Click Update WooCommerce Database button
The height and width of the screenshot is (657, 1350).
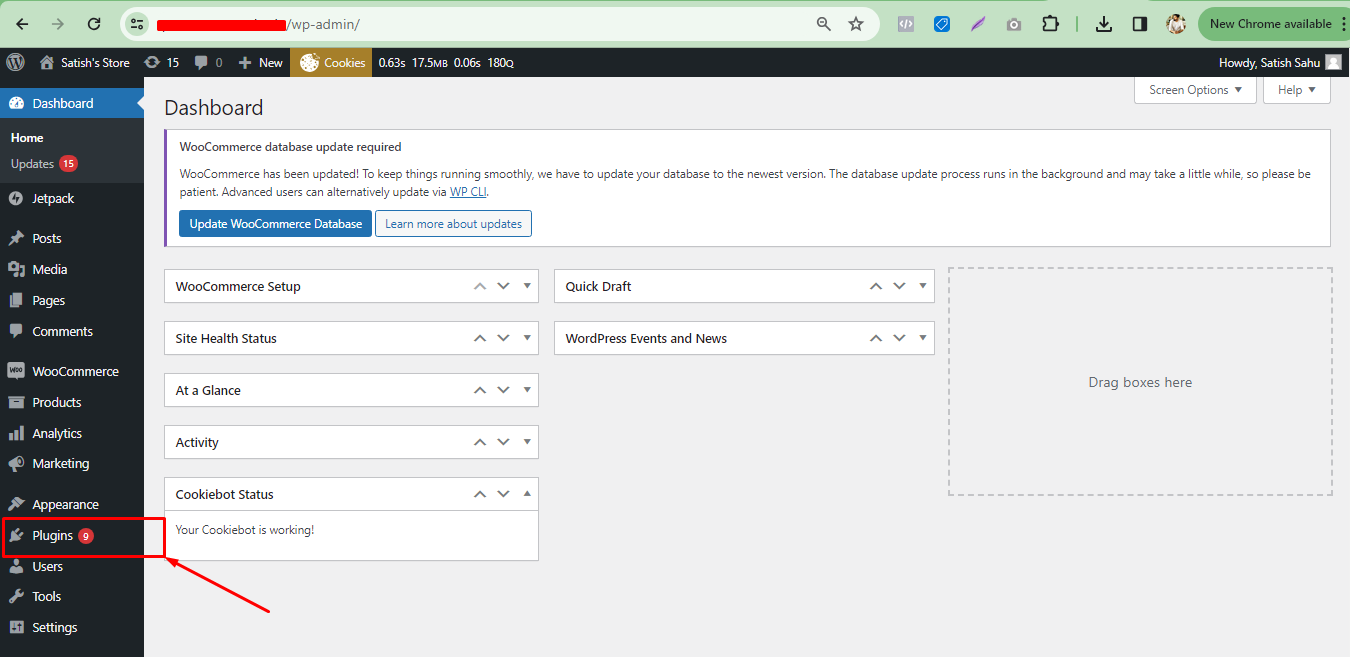(276, 224)
